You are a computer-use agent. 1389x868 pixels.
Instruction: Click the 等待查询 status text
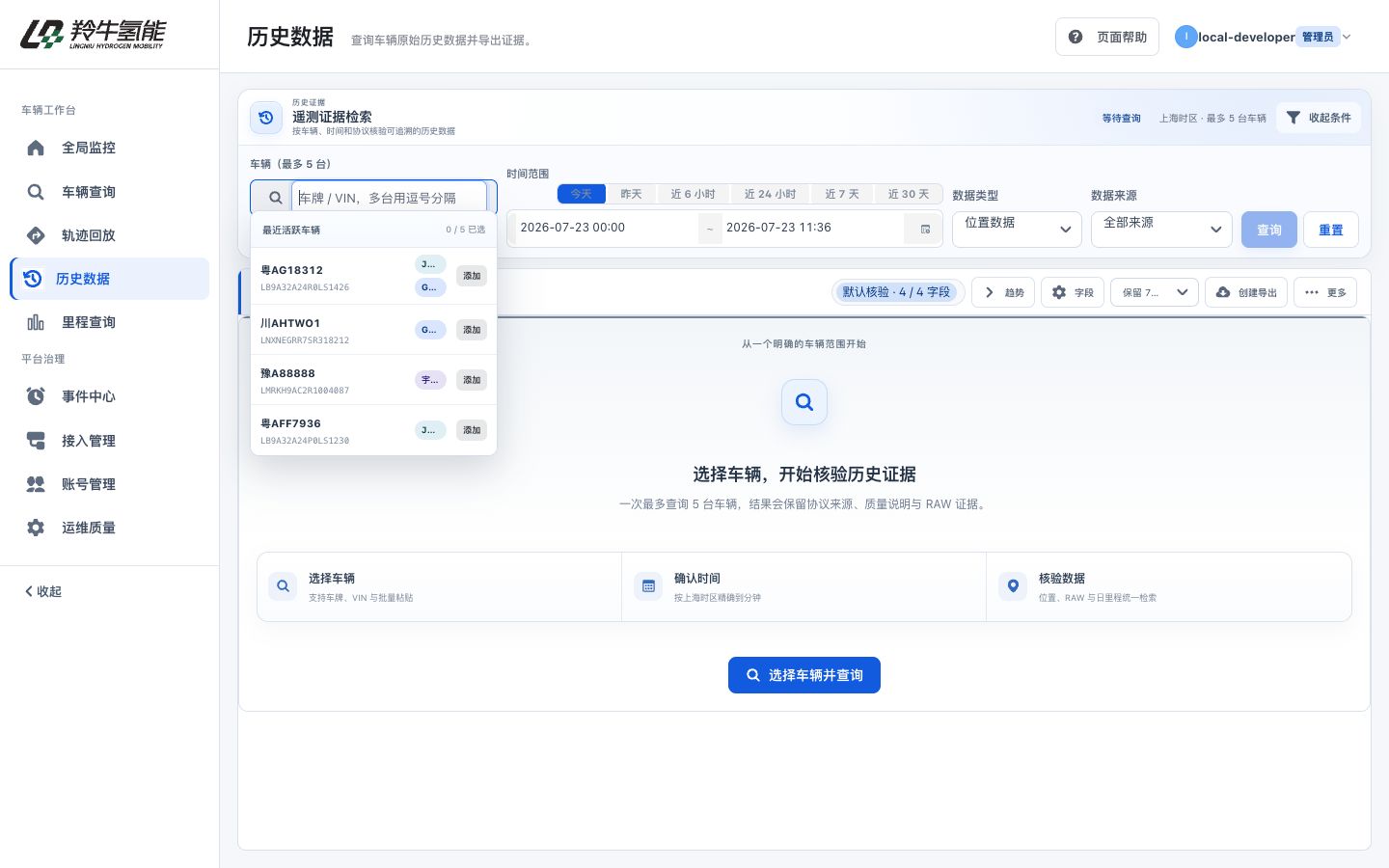(1122, 118)
